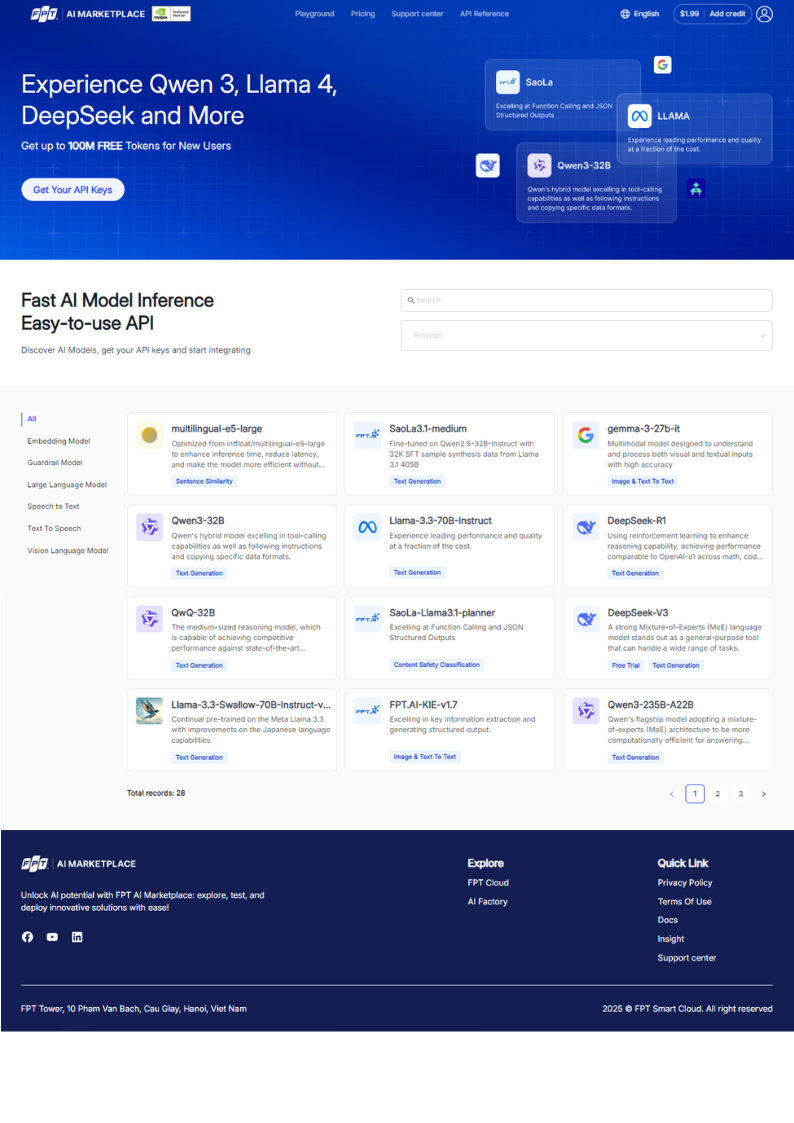This screenshot has width=794, height=1123.
Task: Click the DeepSeek-V3 whale icon
Action: point(586,619)
